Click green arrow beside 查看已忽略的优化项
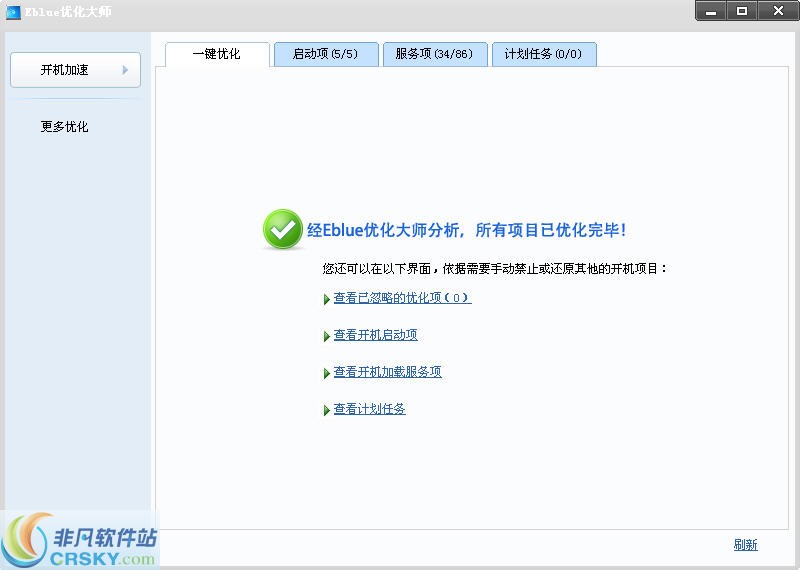The height and width of the screenshot is (570, 800). click(x=327, y=299)
